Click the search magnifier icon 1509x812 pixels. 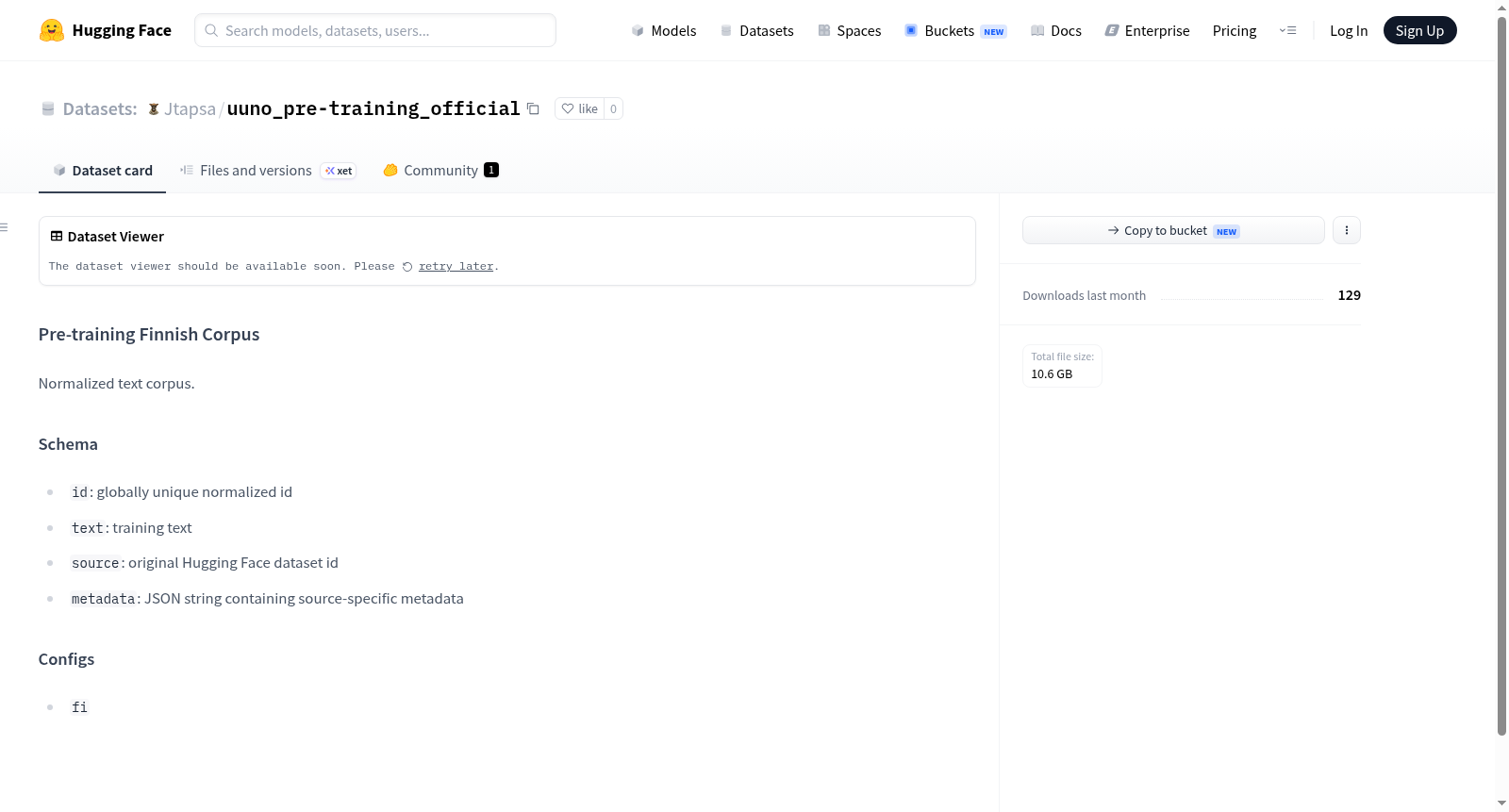211,30
